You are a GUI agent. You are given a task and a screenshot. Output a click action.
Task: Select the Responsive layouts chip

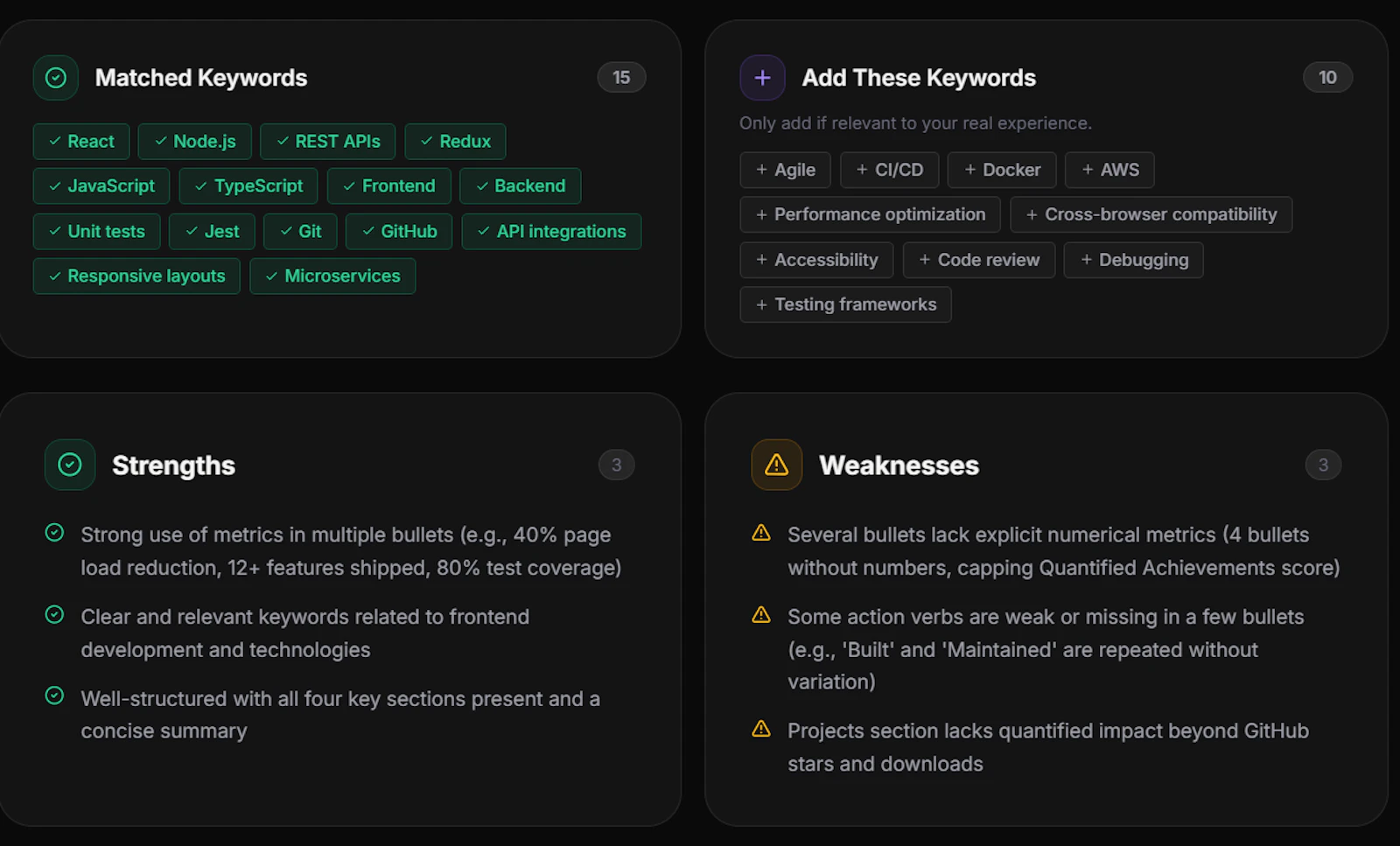(136, 276)
